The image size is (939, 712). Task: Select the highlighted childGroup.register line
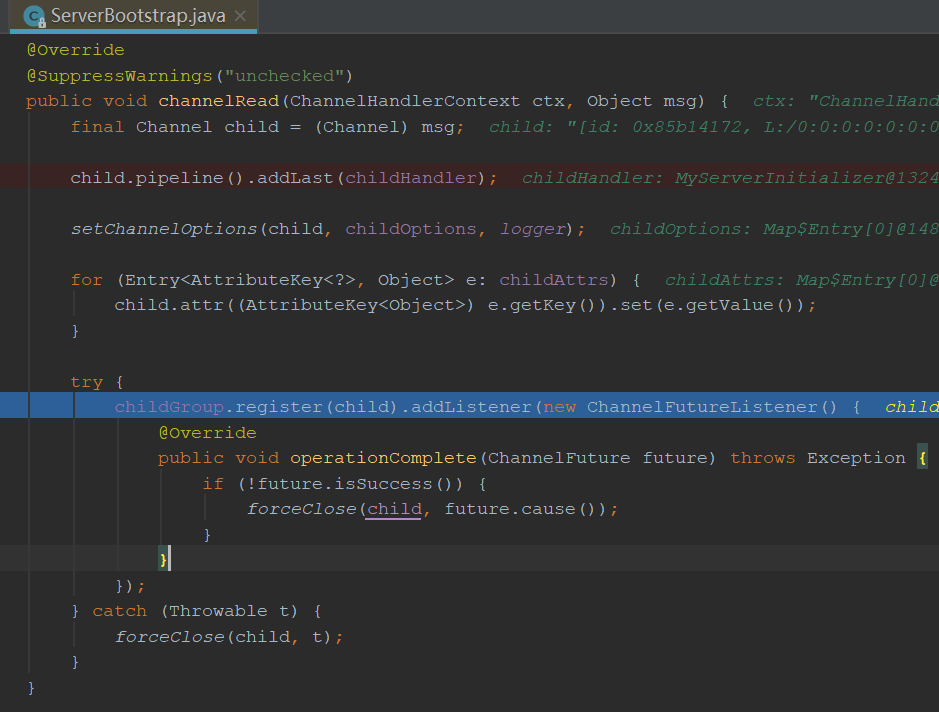(x=300, y=406)
